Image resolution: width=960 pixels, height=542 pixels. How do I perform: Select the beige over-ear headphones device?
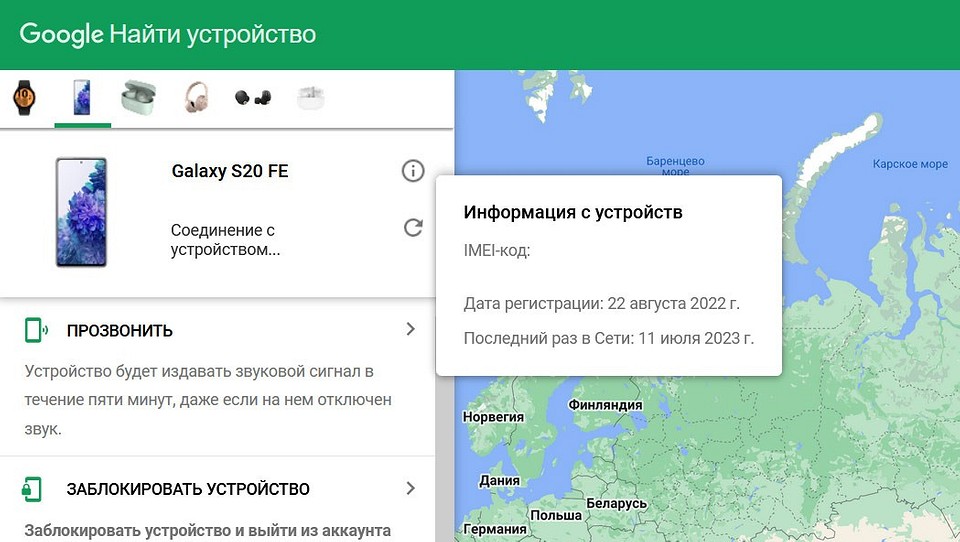pyautogui.click(x=197, y=98)
